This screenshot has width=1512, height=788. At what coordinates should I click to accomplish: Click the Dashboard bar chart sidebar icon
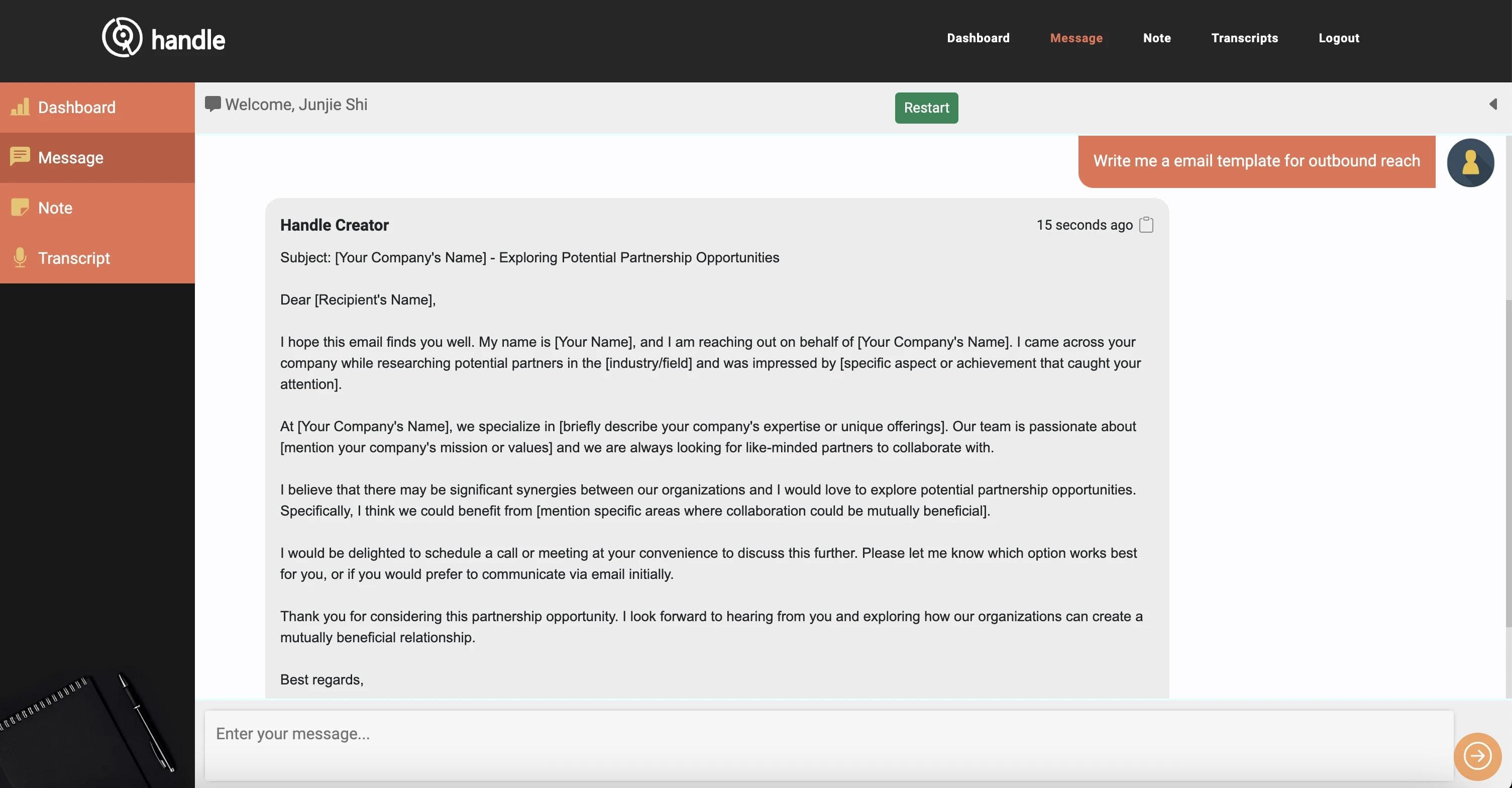pyautogui.click(x=20, y=107)
